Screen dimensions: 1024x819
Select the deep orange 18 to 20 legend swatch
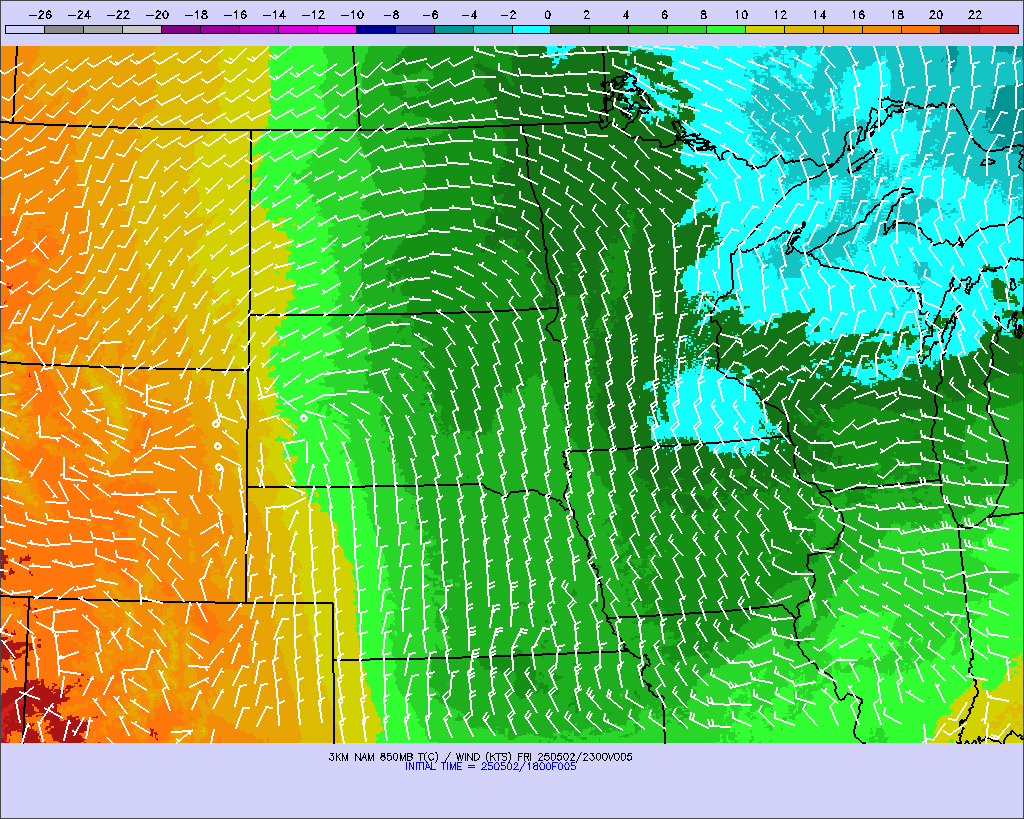coord(921,29)
